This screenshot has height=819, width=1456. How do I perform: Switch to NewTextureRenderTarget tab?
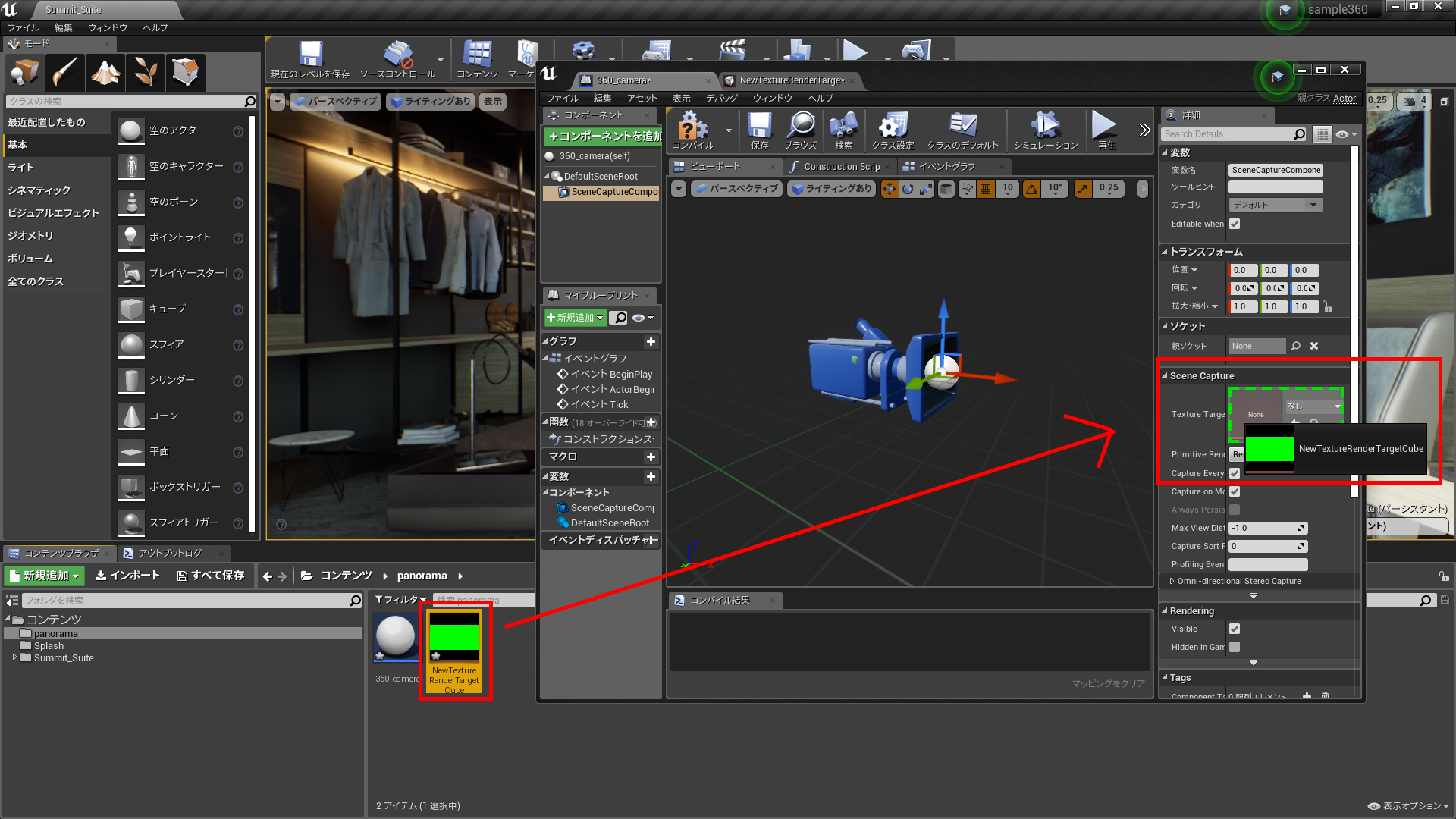click(790, 80)
